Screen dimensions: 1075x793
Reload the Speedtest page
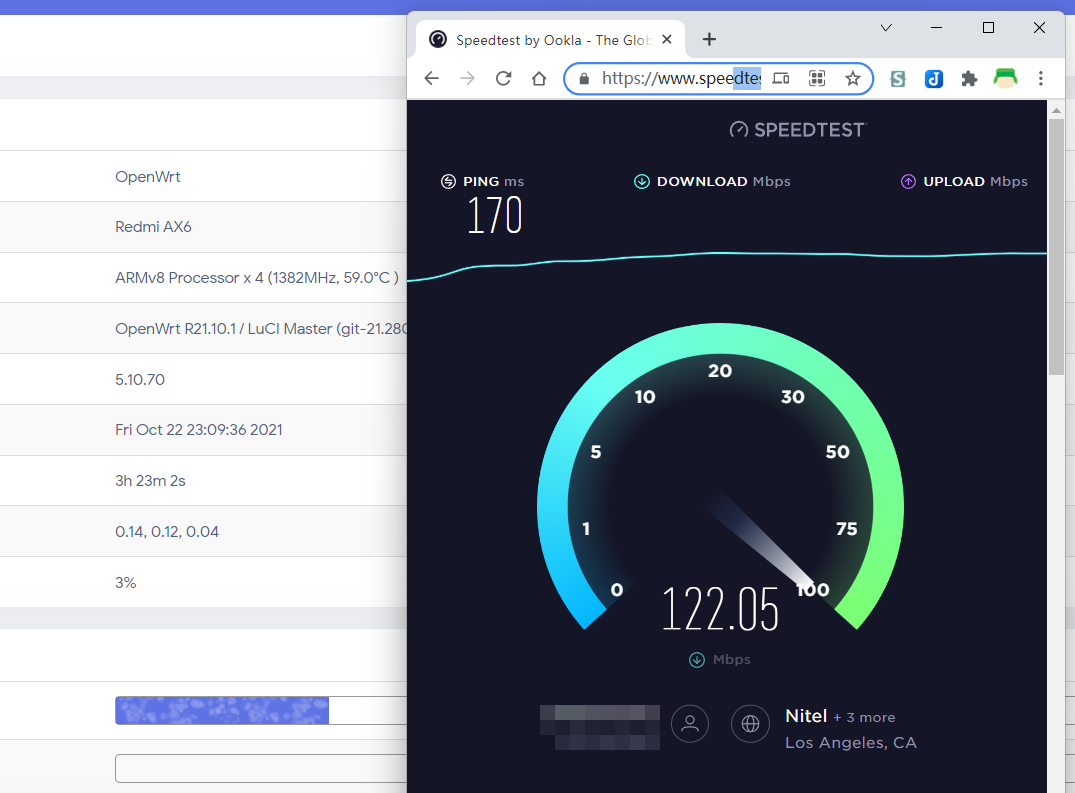tap(503, 78)
